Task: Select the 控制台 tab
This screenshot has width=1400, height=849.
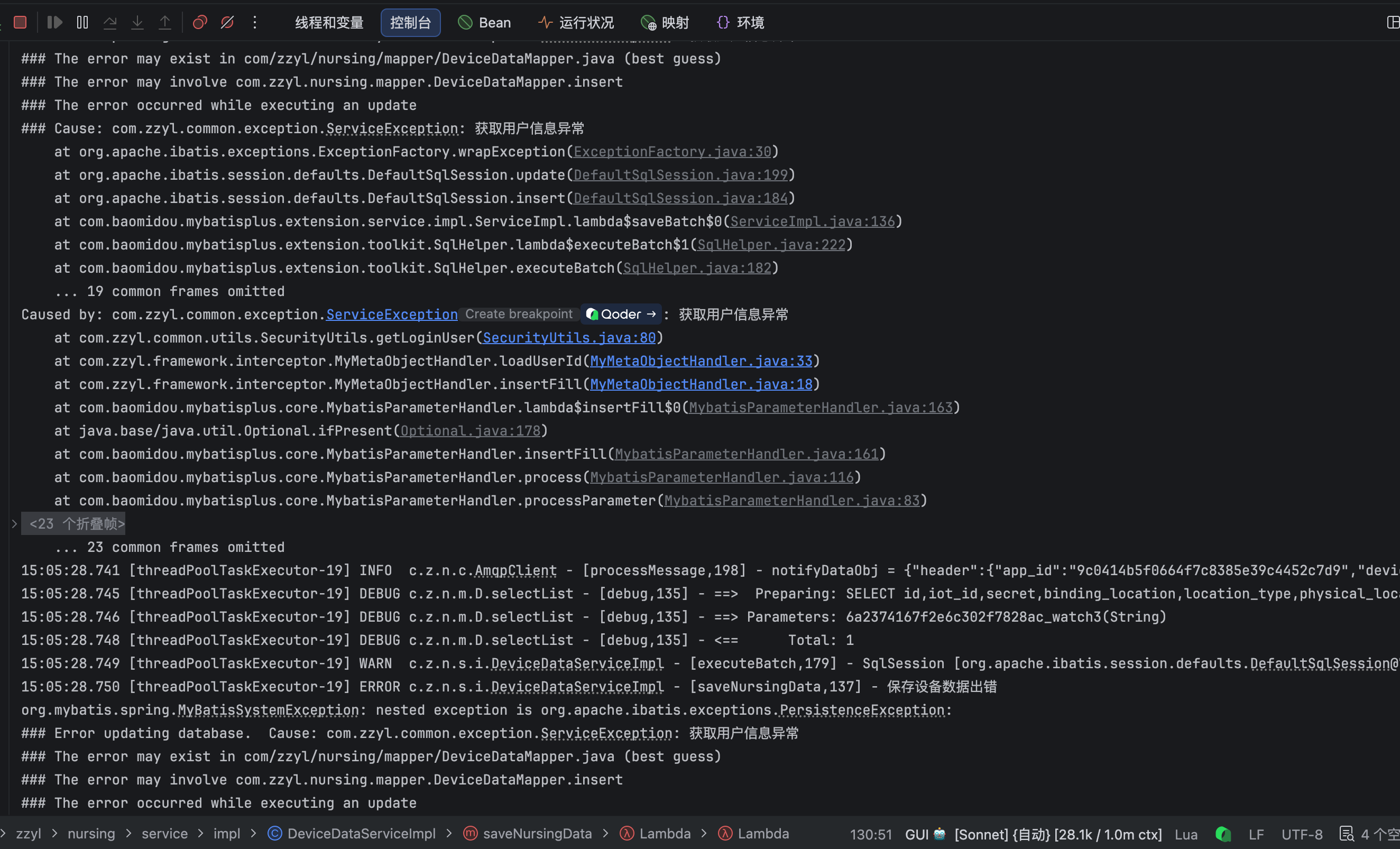Action: coord(410,23)
